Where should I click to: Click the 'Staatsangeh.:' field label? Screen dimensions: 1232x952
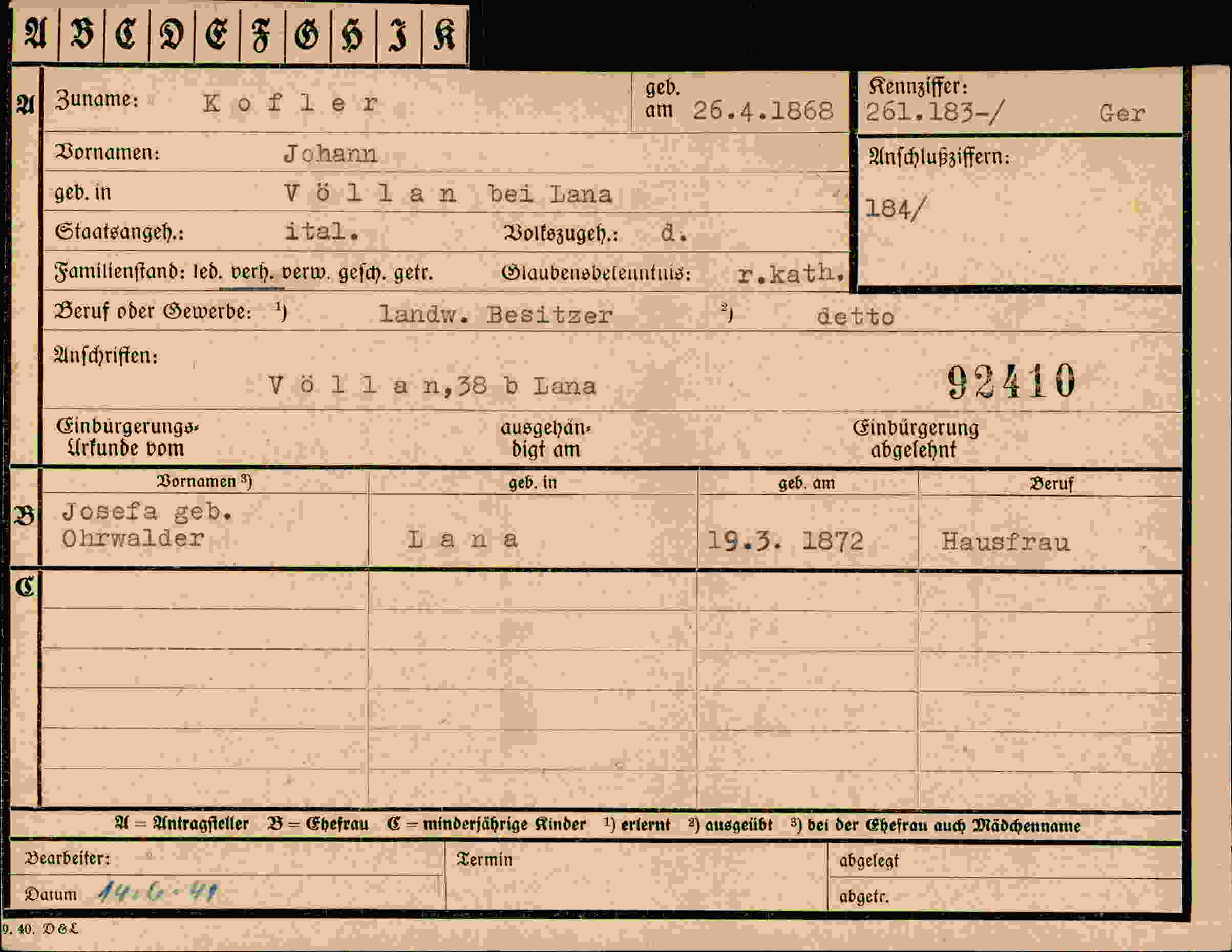coord(120,232)
